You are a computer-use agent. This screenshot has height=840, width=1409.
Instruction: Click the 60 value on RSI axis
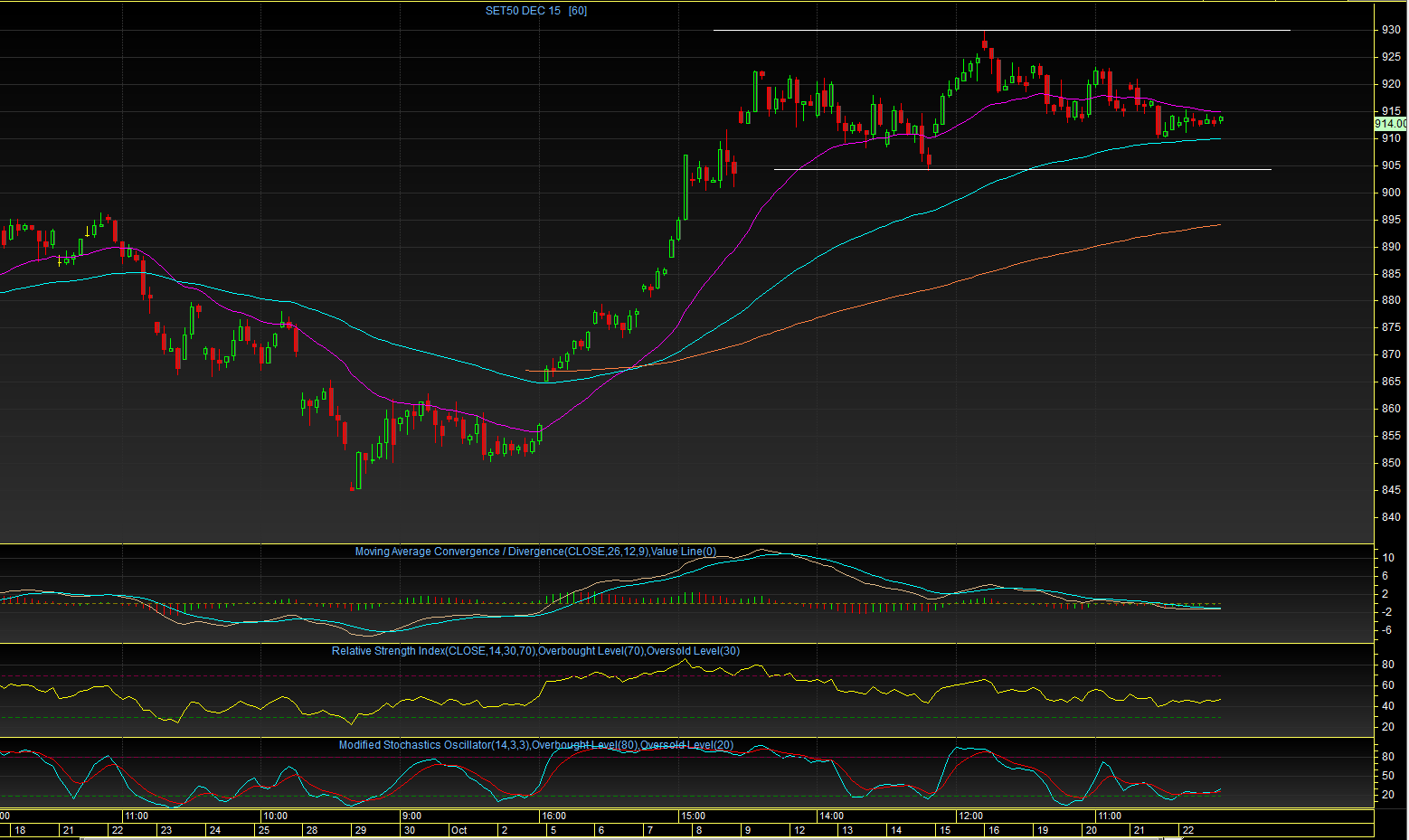click(x=1388, y=685)
